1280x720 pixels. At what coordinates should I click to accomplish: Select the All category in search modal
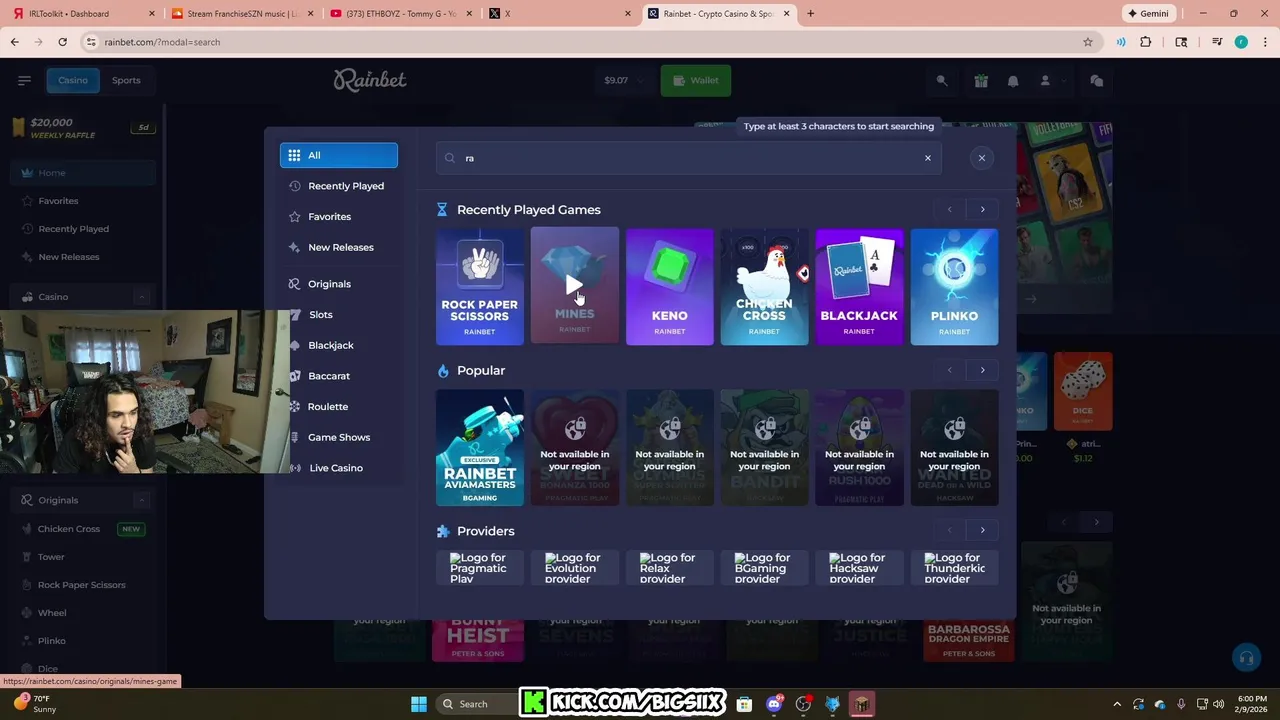point(338,155)
